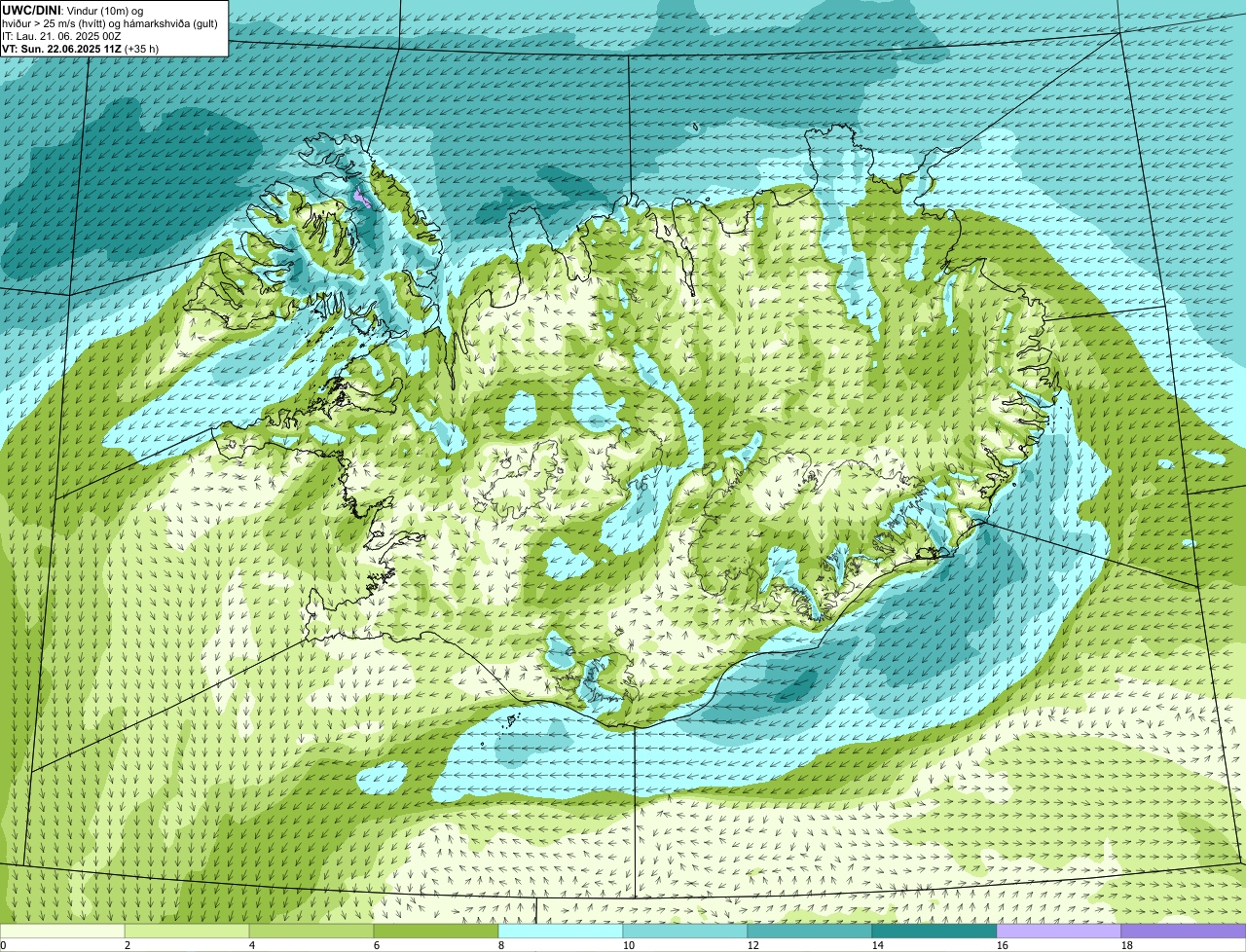Click the scale label '8'
Image resolution: width=1246 pixels, height=952 pixels.
point(501,945)
